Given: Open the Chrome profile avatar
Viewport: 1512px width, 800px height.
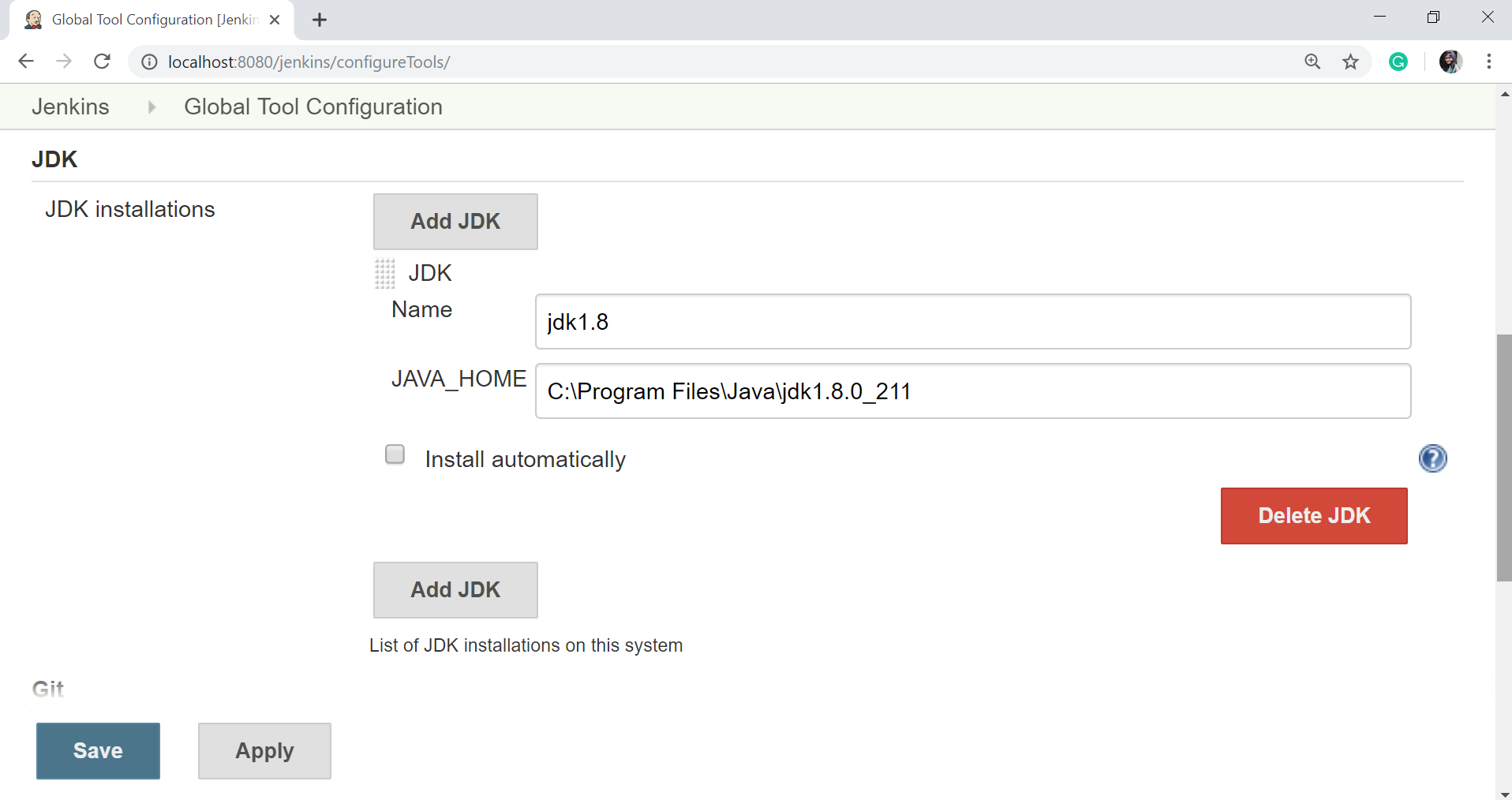Looking at the screenshot, I should coord(1451,62).
